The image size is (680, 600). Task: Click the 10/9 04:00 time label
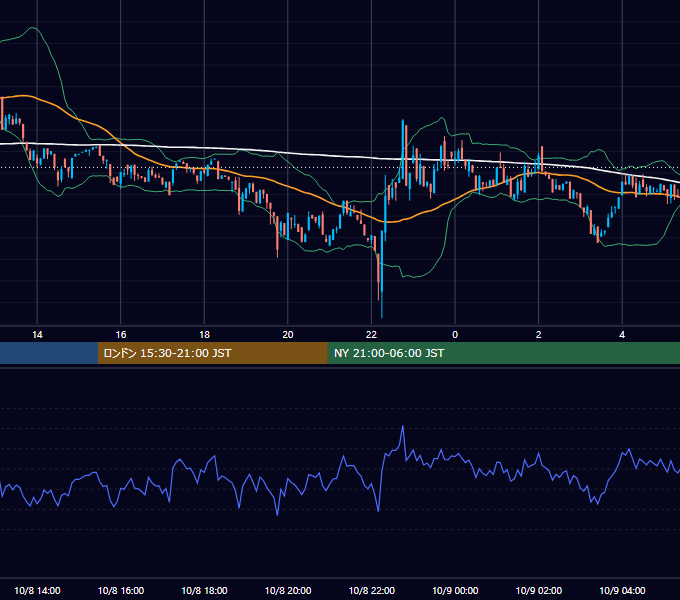[x=622, y=590]
